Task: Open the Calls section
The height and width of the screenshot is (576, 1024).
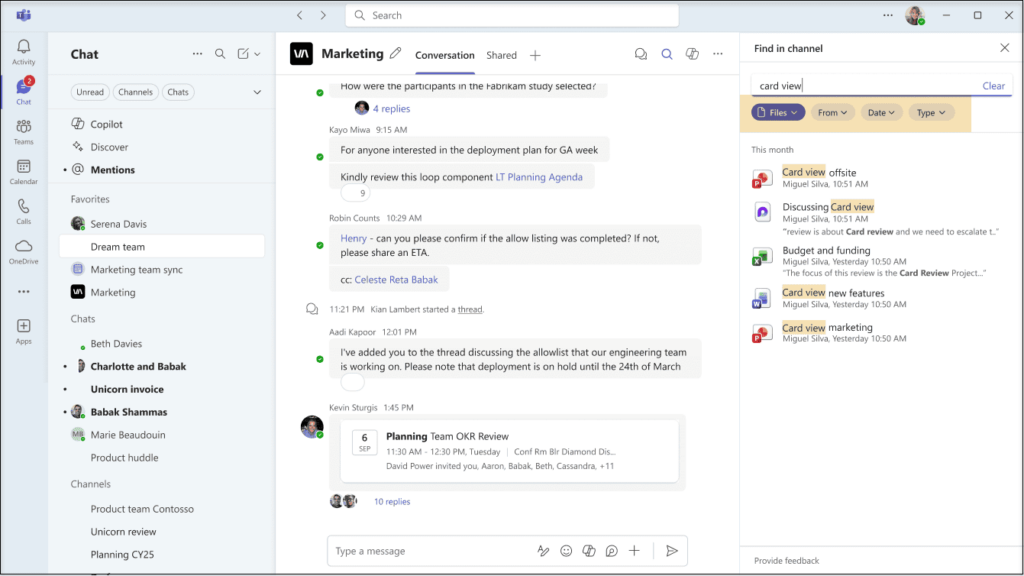Action: [24, 212]
